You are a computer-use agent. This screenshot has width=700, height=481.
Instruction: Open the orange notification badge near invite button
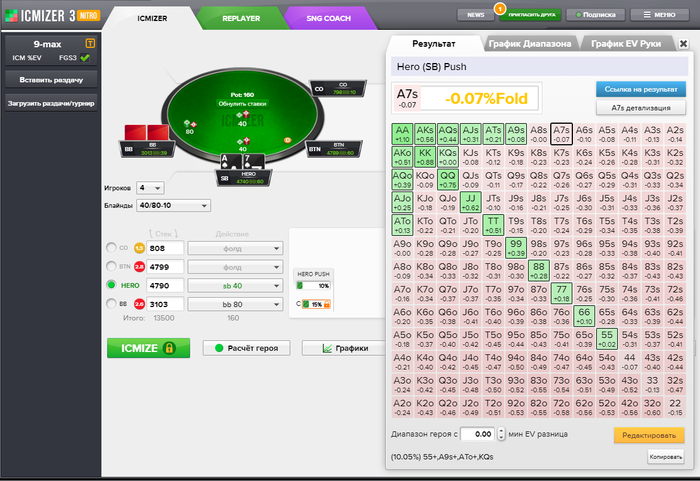tap(500, 8)
